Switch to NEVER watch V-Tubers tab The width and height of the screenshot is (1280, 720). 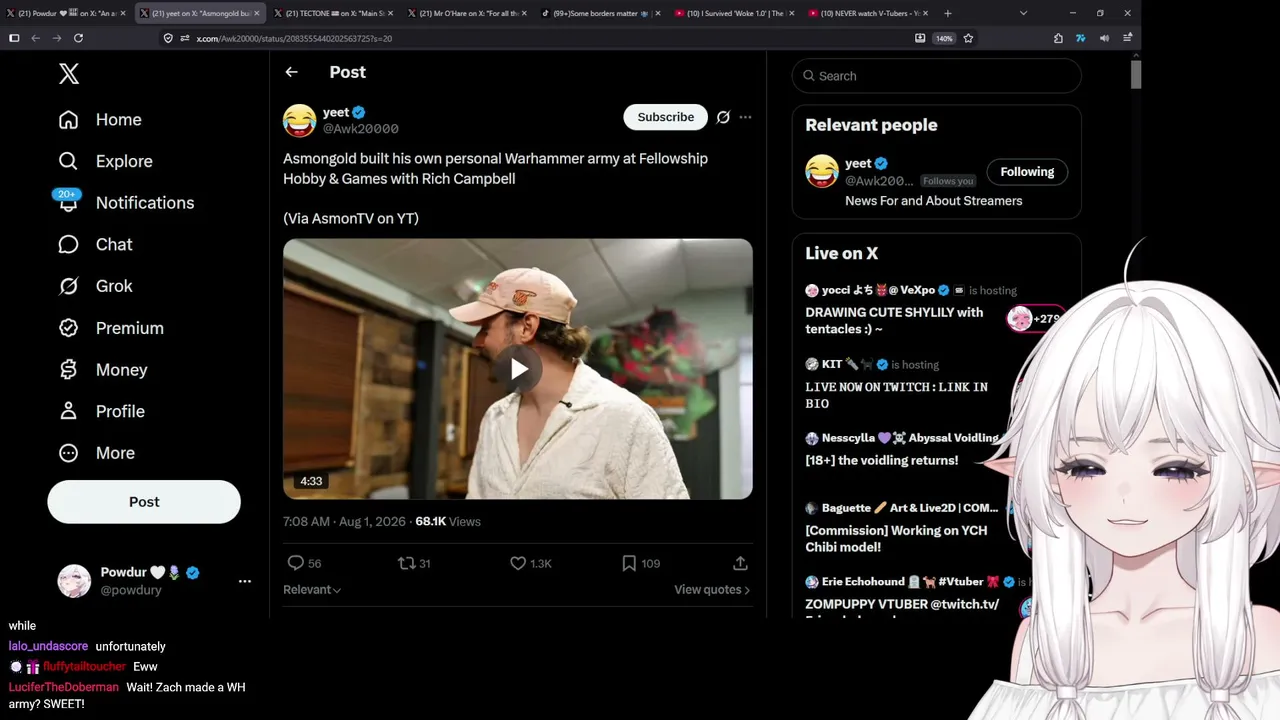click(869, 13)
